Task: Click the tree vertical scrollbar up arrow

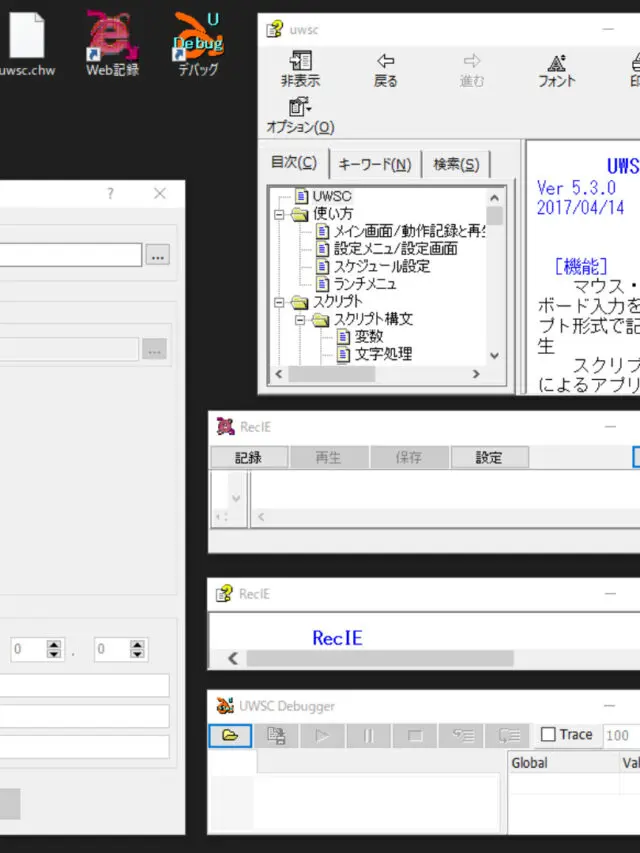Action: (x=494, y=197)
